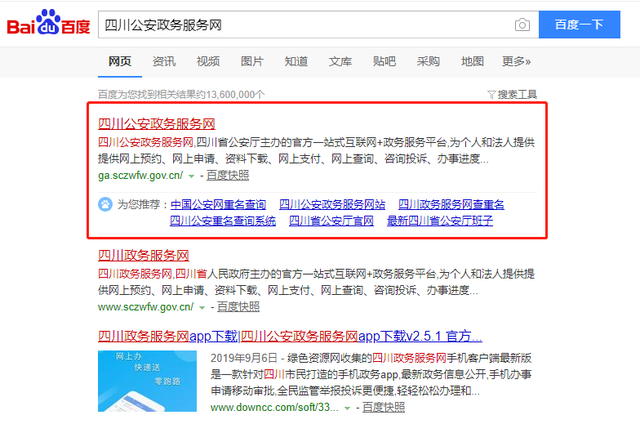Click the 百度一下 search button

click(579, 24)
